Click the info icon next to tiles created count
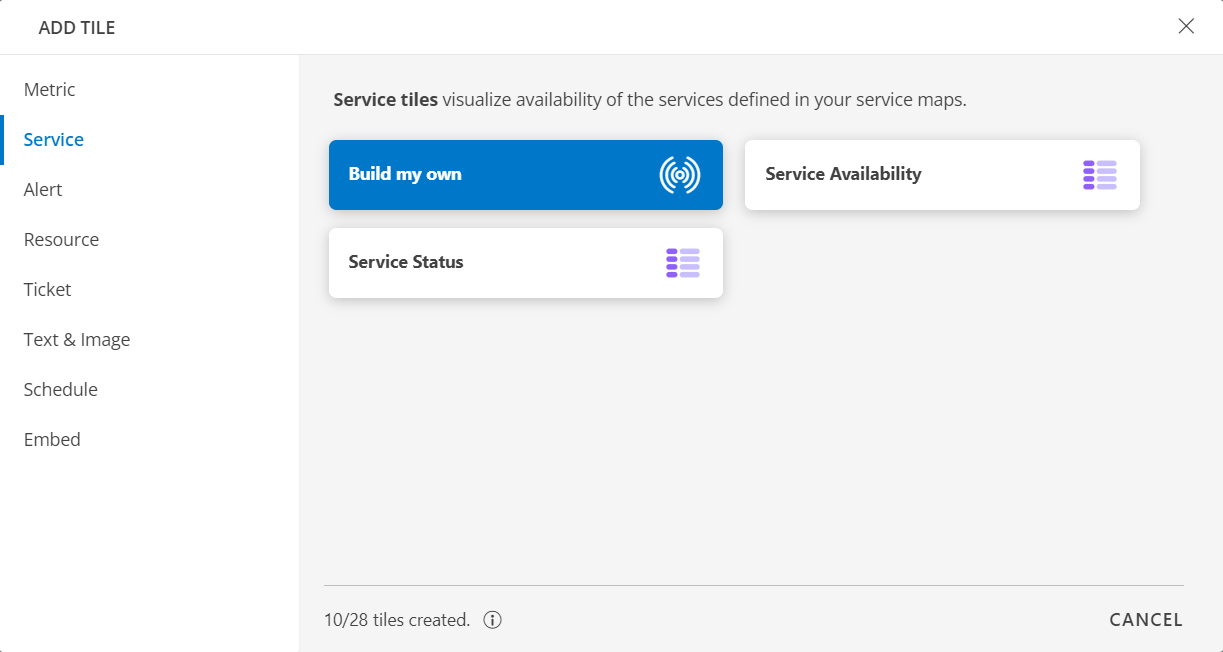 (492, 620)
